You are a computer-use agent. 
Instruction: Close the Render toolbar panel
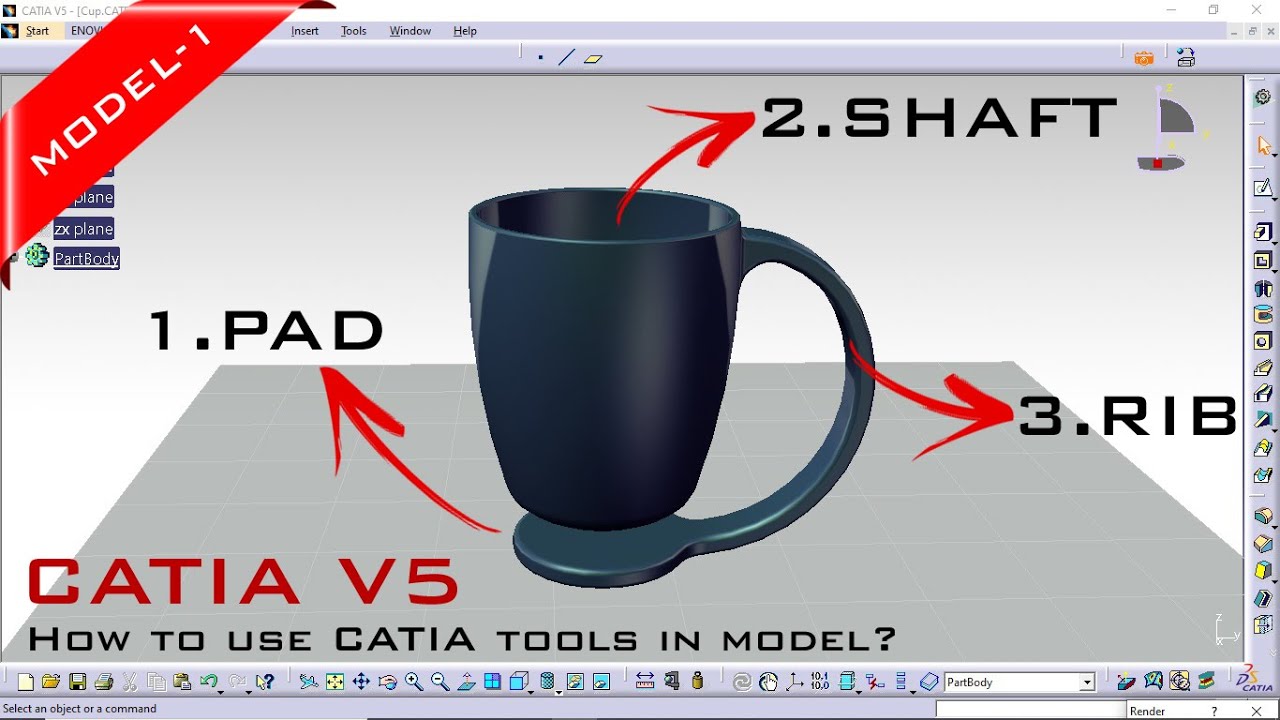tap(1257, 711)
